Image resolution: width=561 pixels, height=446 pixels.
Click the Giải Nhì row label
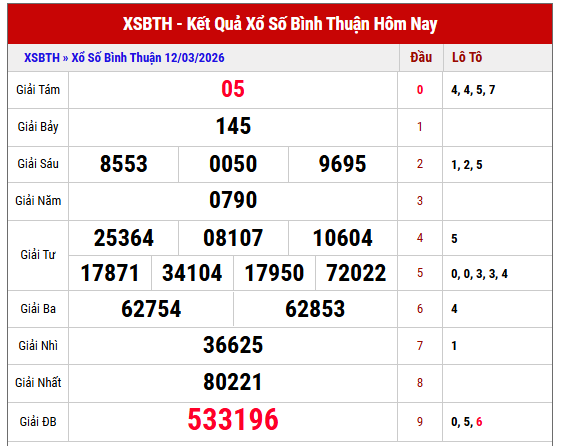pyautogui.click(x=38, y=346)
